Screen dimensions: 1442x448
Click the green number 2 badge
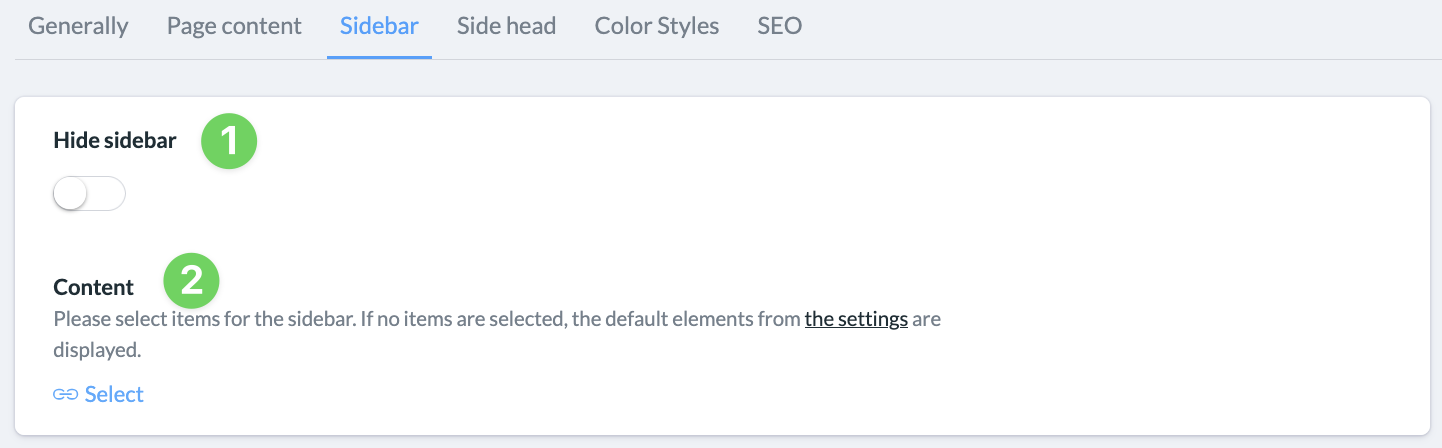coord(191,279)
